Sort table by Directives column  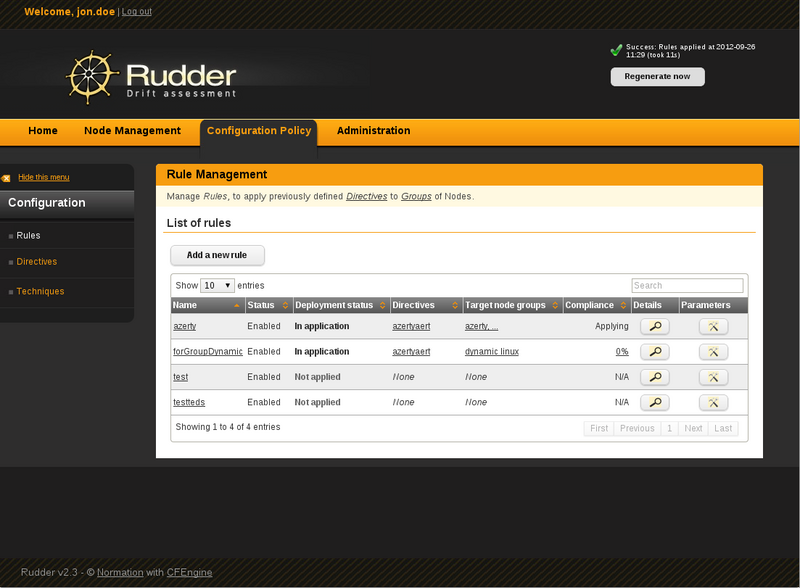pos(426,305)
